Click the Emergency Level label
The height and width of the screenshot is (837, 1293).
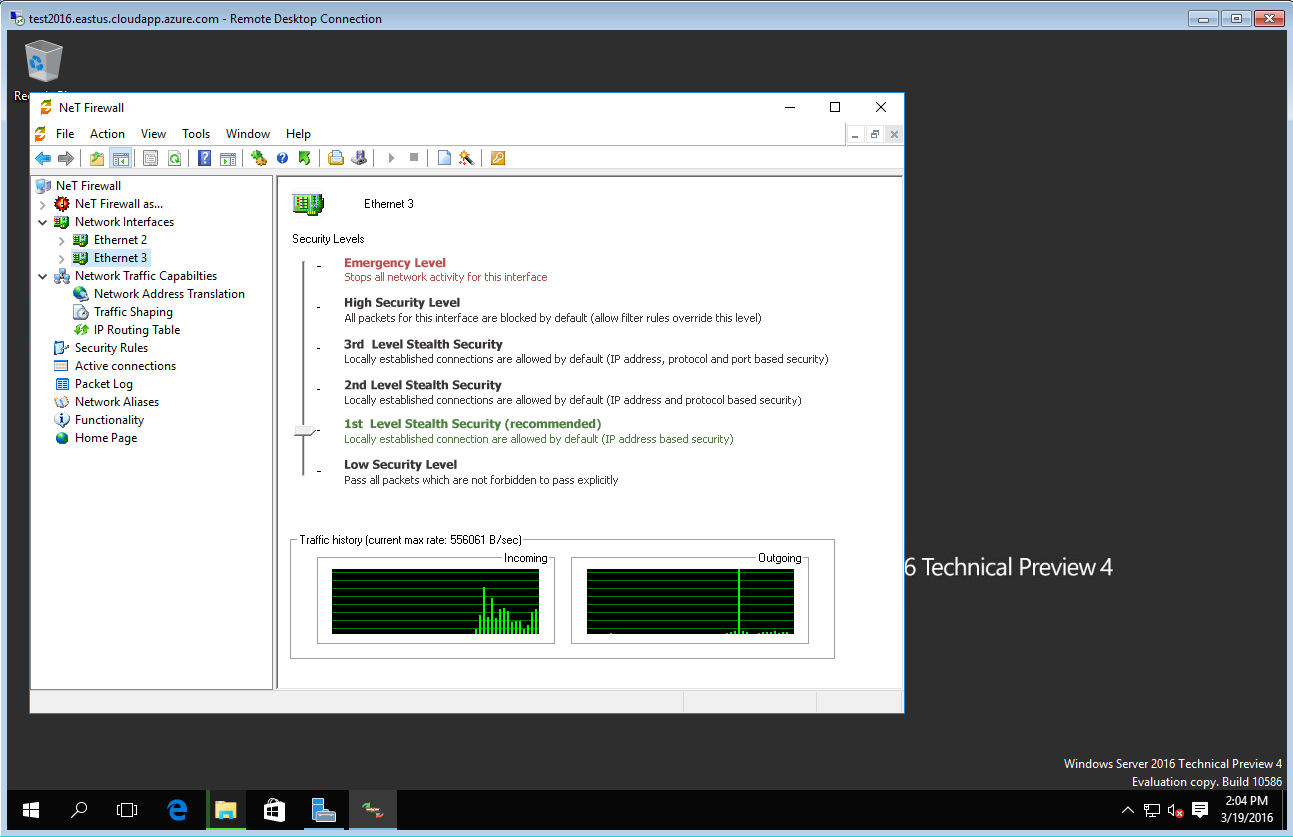(395, 263)
